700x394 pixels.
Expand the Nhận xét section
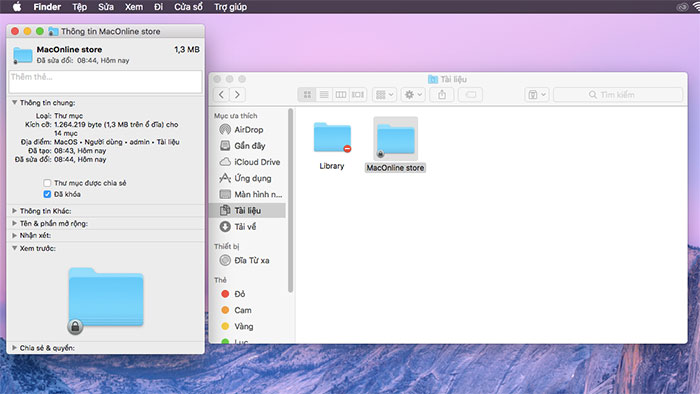pos(14,235)
